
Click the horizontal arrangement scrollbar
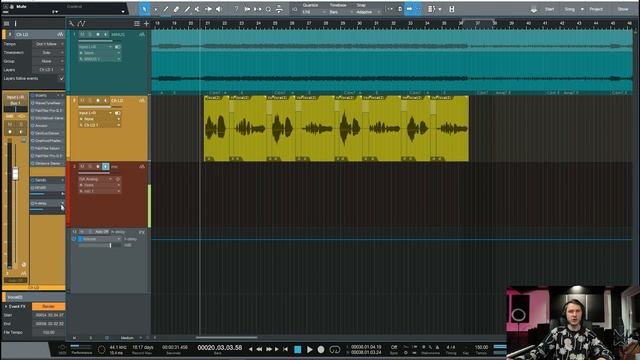[227, 338]
